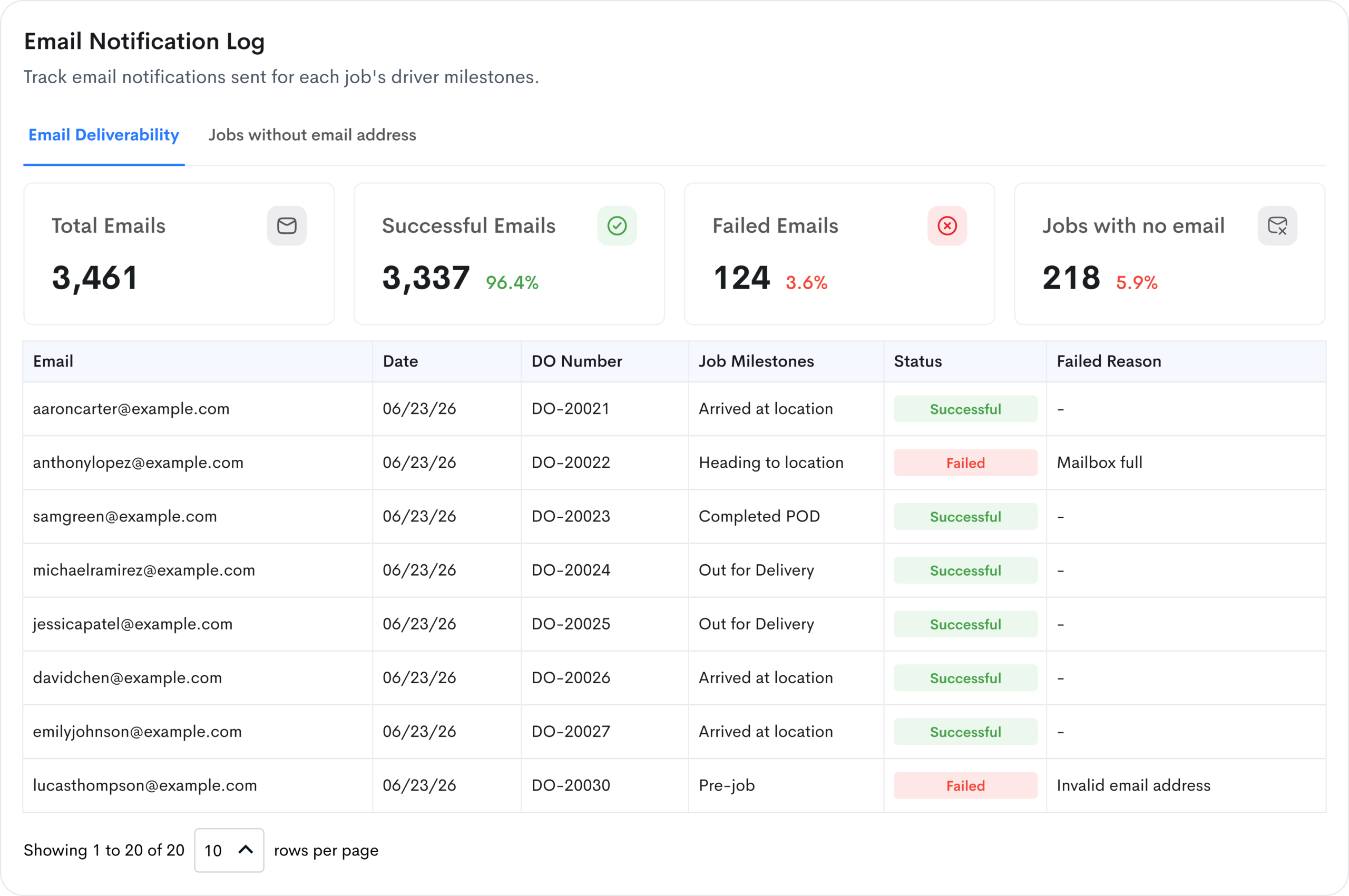Click the envelope icon in Total Emails card
The height and width of the screenshot is (896, 1349).
point(287,226)
